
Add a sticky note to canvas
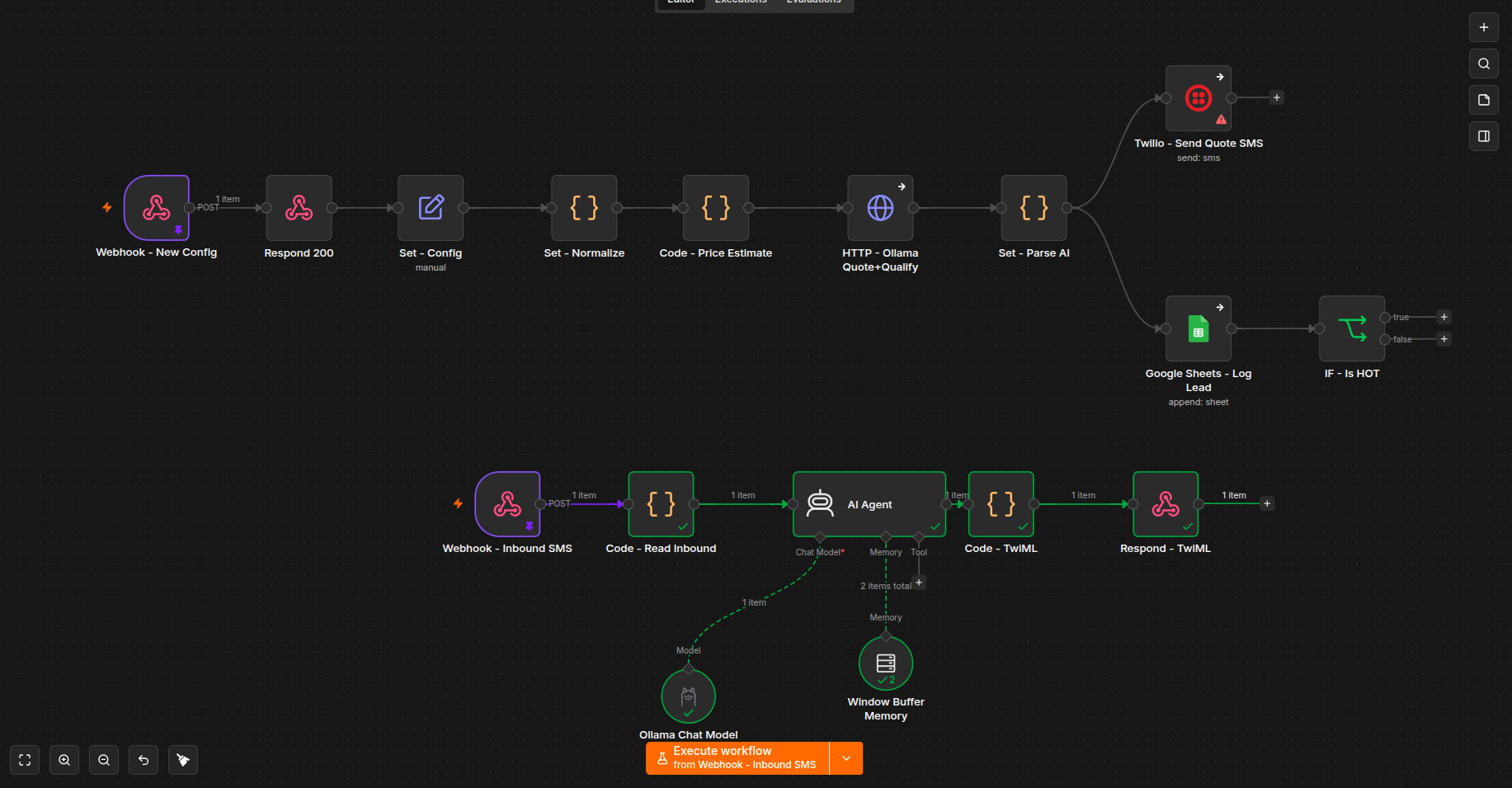tap(1484, 100)
